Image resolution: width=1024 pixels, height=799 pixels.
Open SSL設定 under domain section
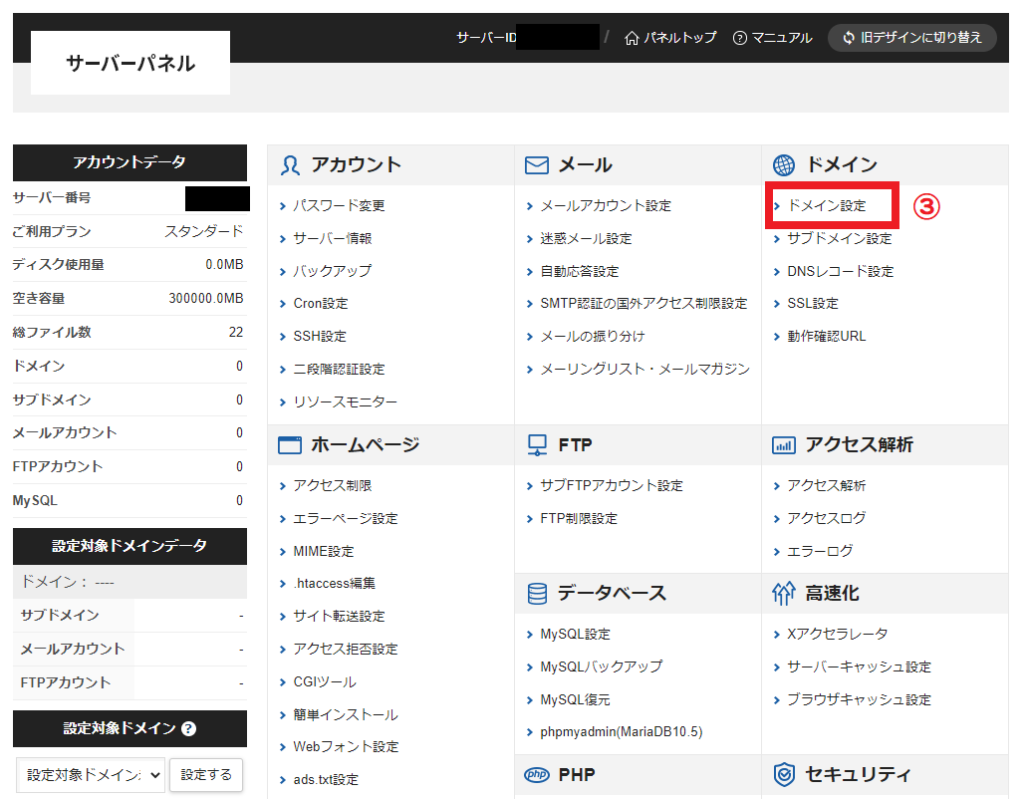pyautogui.click(x=812, y=304)
